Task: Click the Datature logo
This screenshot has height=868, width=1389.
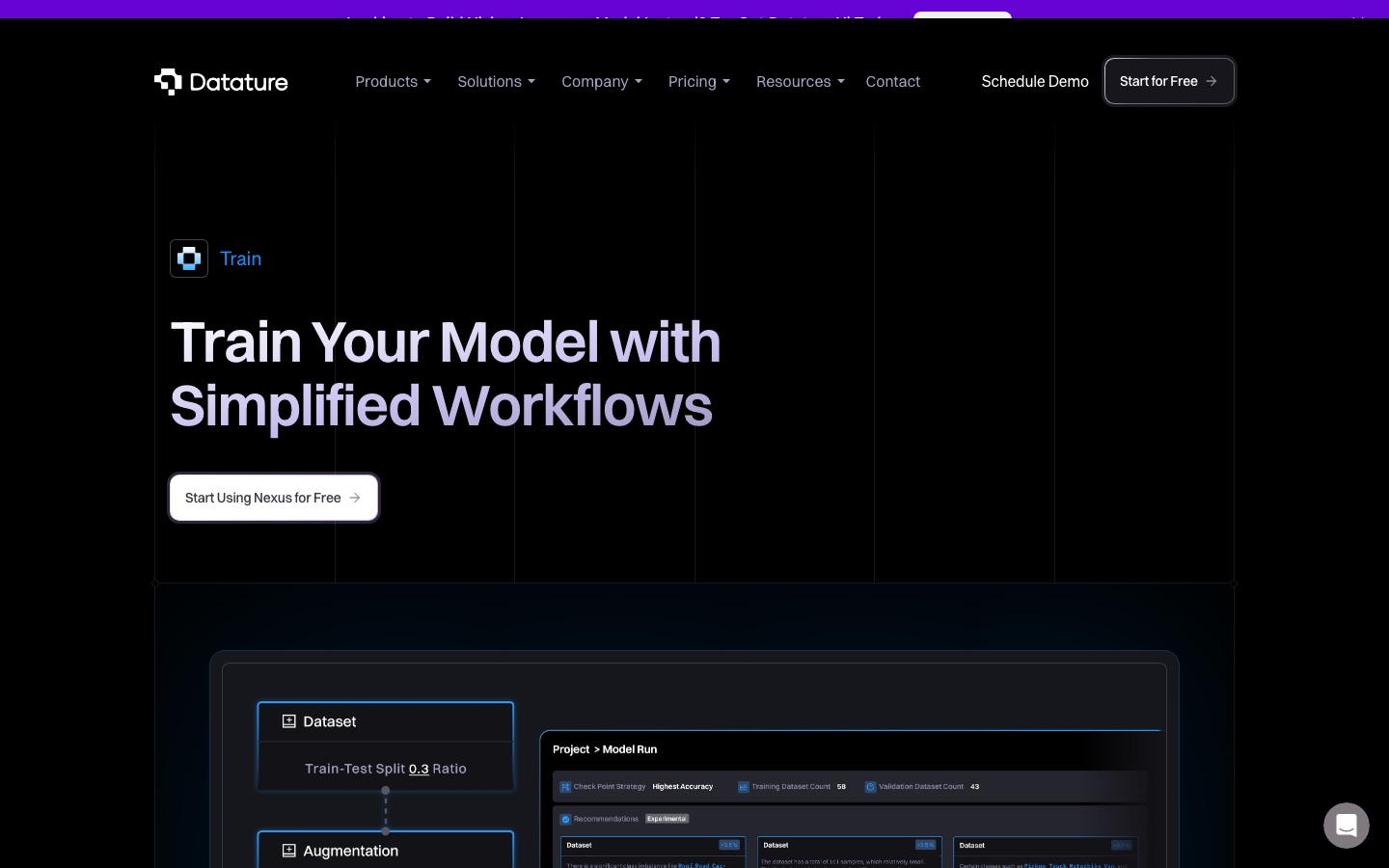Action: 221,82
